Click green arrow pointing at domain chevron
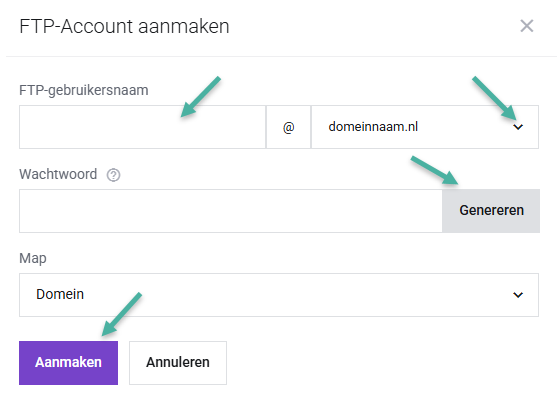Viewport: 558px width, 404px height. [494, 98]
